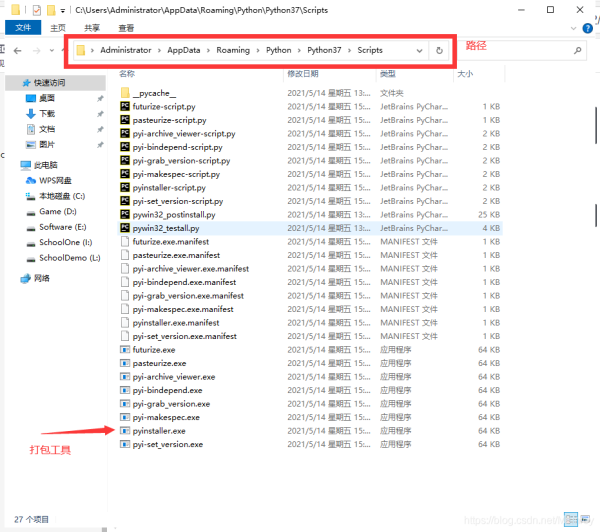Click the search magnifier icon
Viewport: 600px width, 532px height.
point(577,50)
